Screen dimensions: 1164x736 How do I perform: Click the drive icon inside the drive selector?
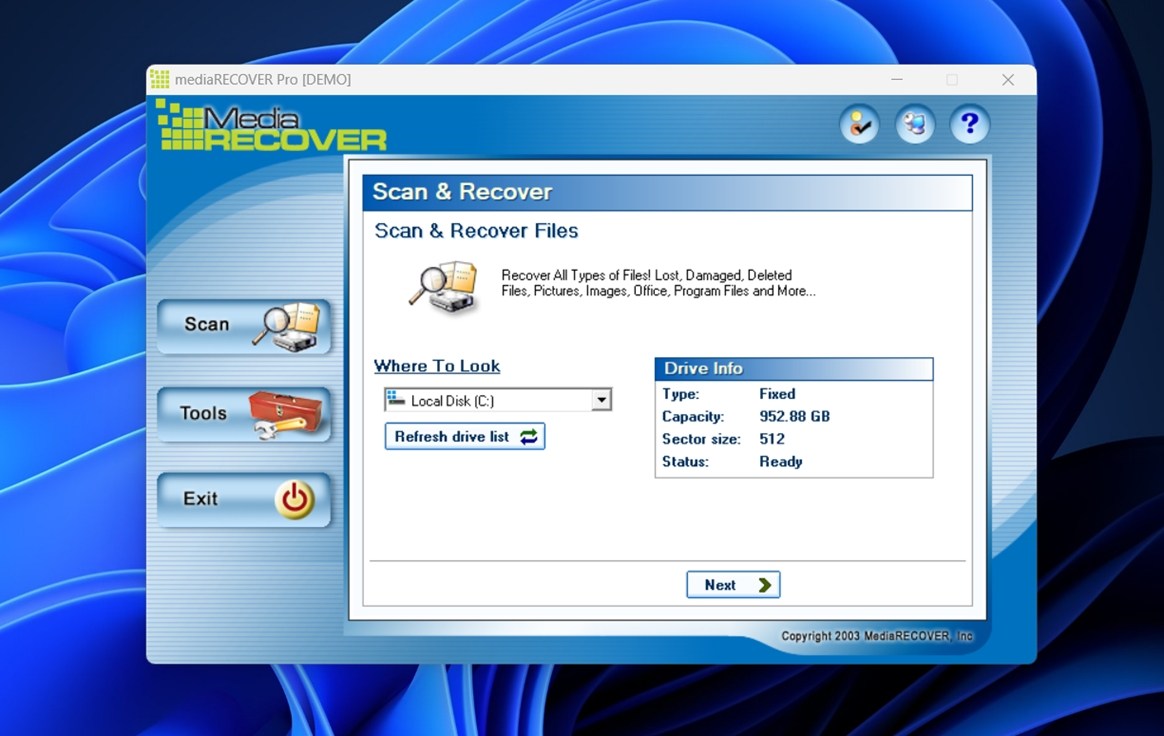(x=396, y=399)
